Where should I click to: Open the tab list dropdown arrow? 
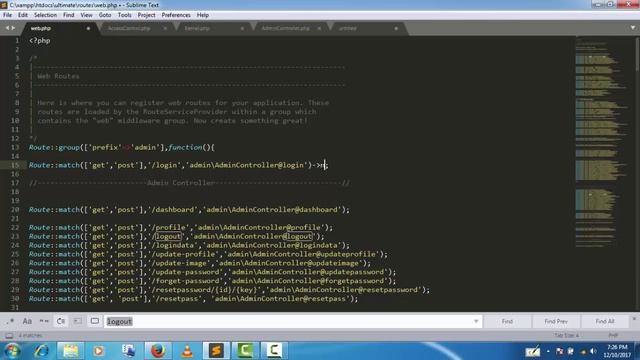633,28
